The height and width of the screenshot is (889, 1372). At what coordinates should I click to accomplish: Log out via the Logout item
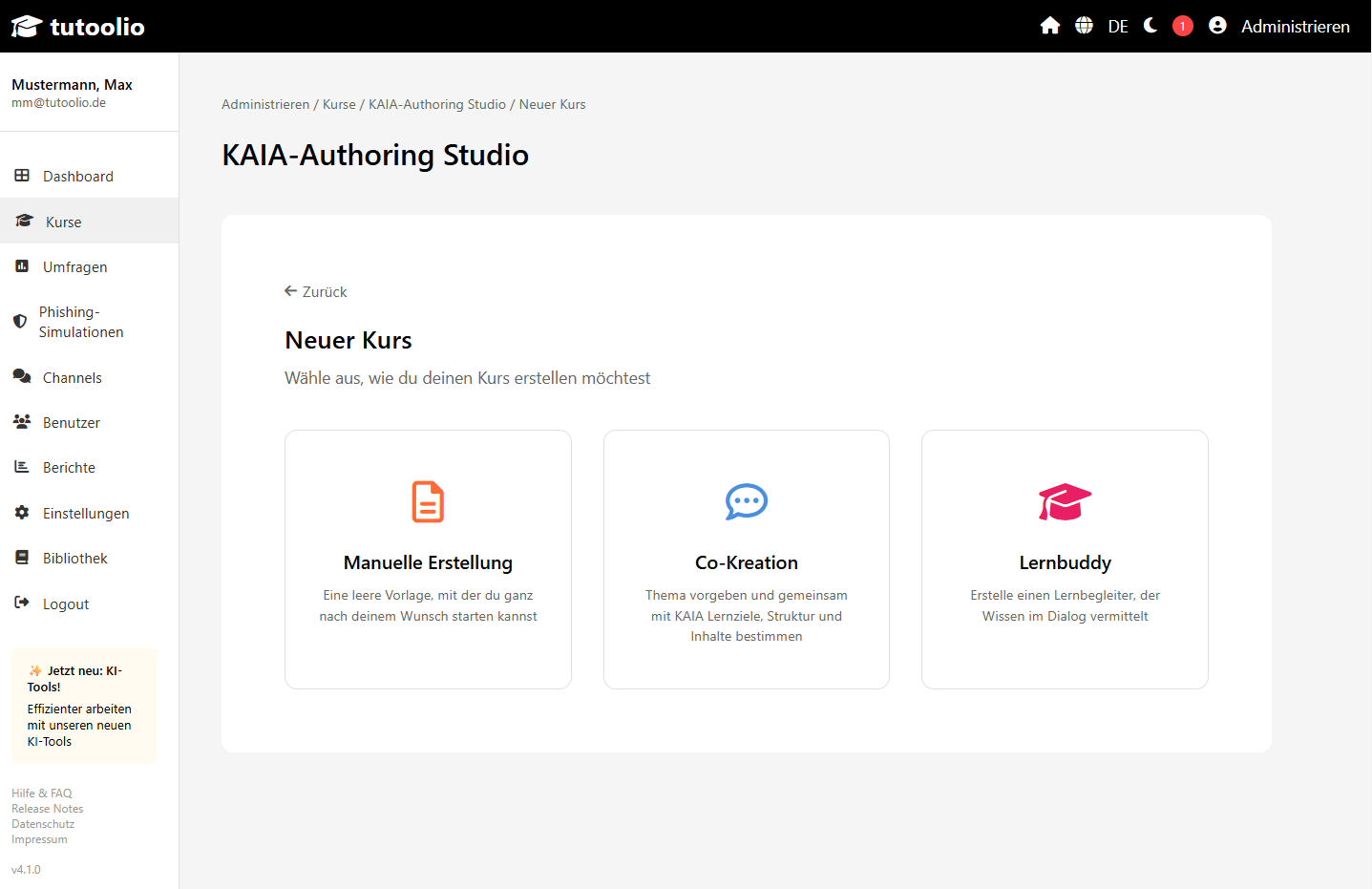(65, 604)
